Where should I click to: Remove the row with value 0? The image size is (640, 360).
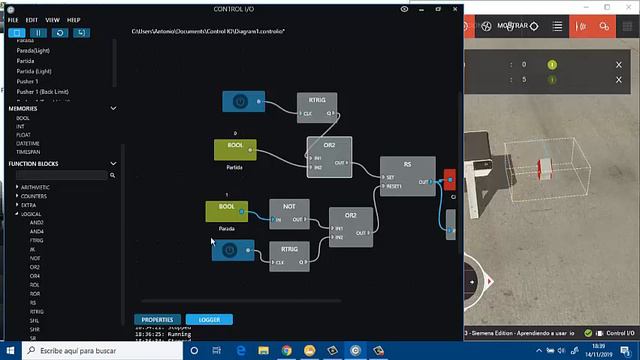(619, 64)
